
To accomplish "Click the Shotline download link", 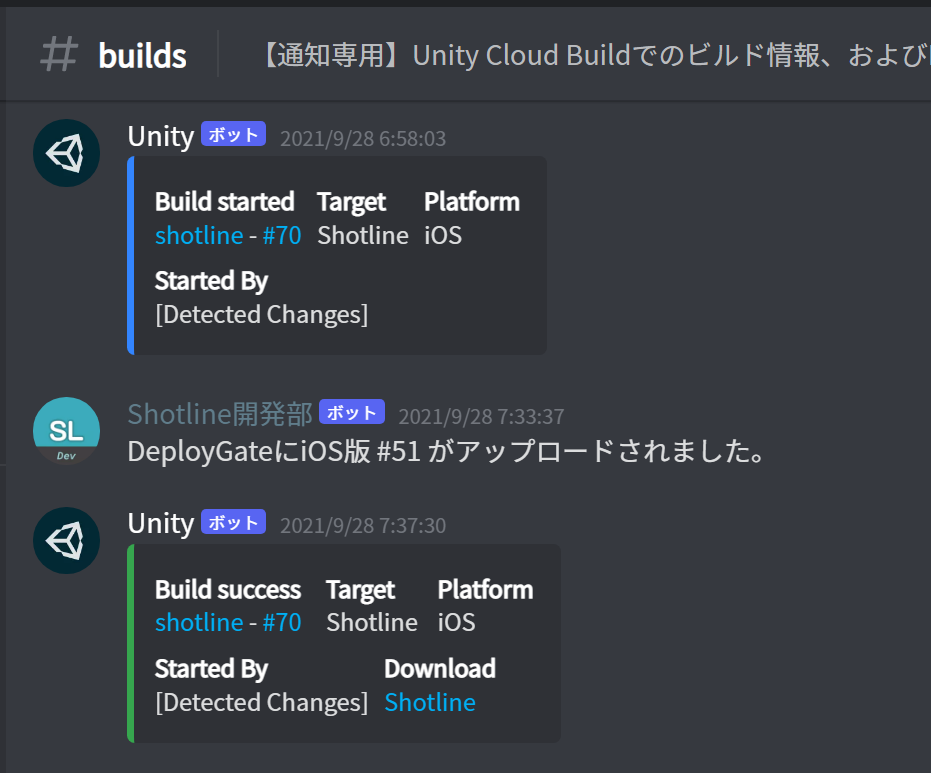I will [x=430, y=702].
